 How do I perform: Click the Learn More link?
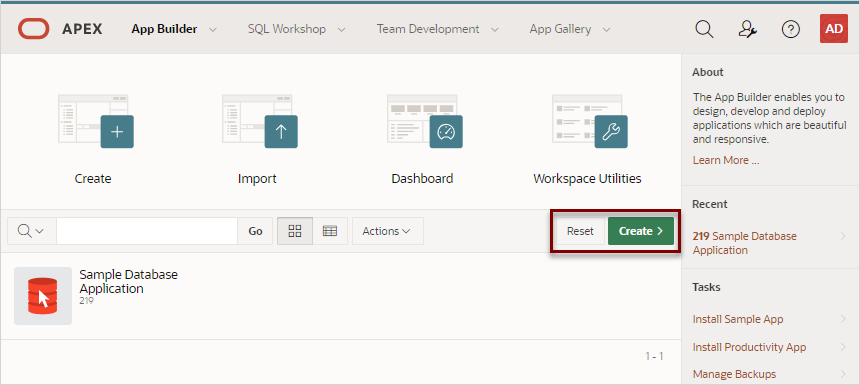point(726,160)
